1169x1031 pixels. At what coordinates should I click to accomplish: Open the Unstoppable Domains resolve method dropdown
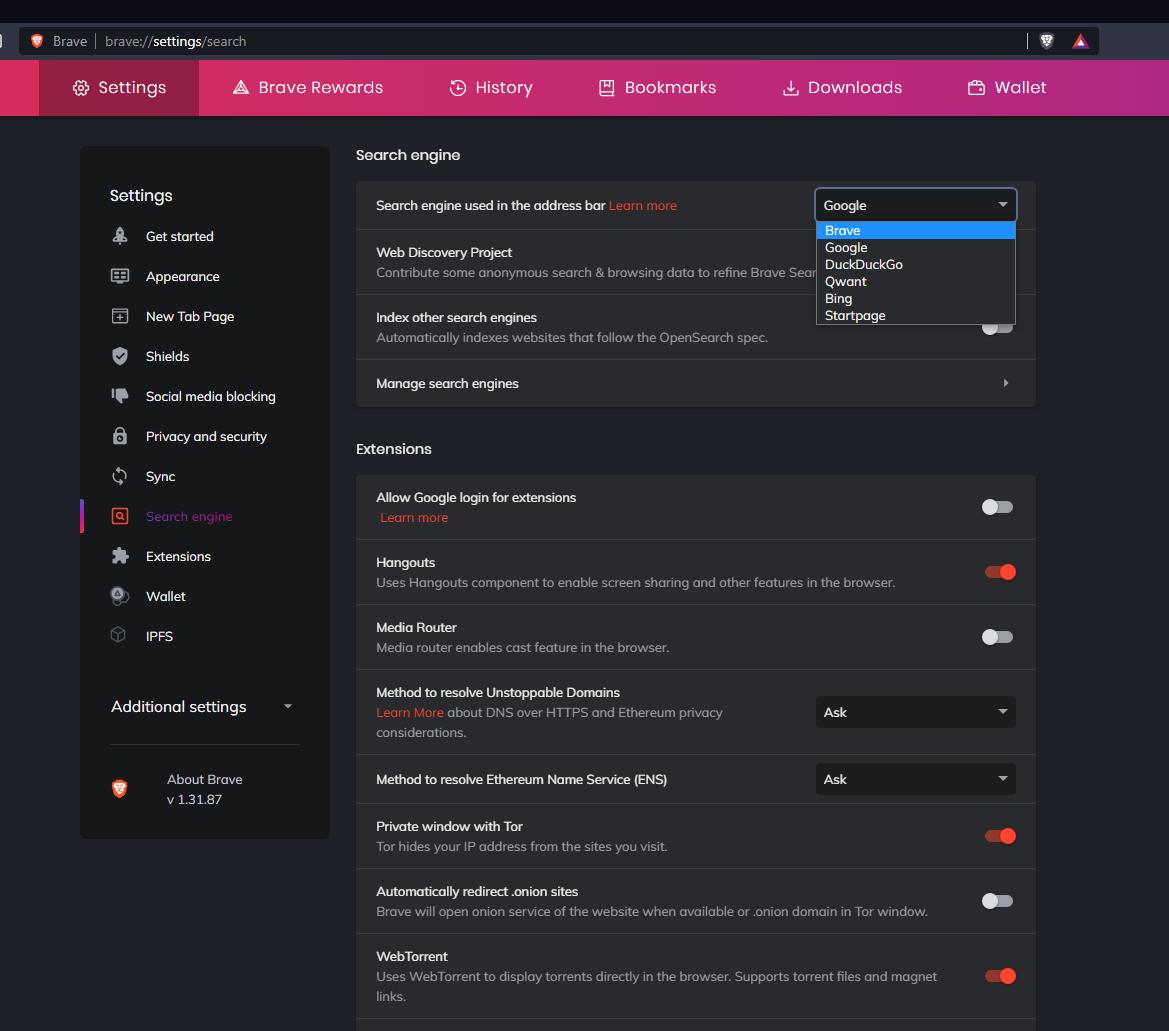(x=916, y=713)
